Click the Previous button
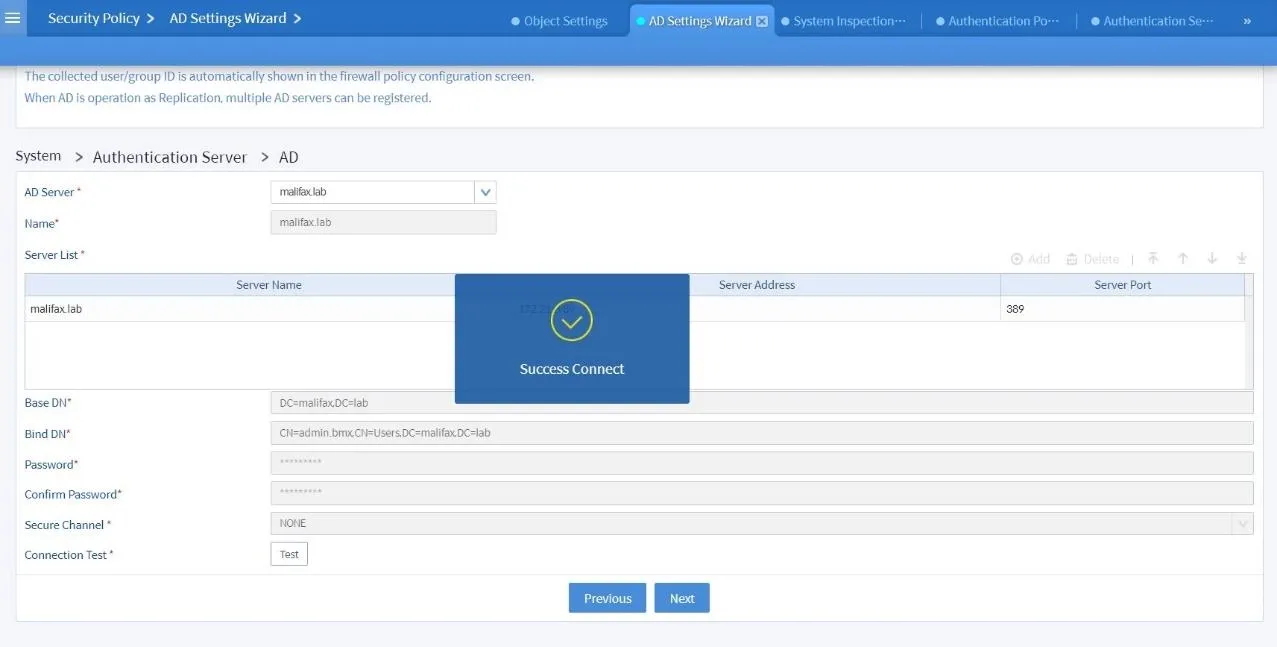This screenshot has width=1277, height=647. click(606, 597)
